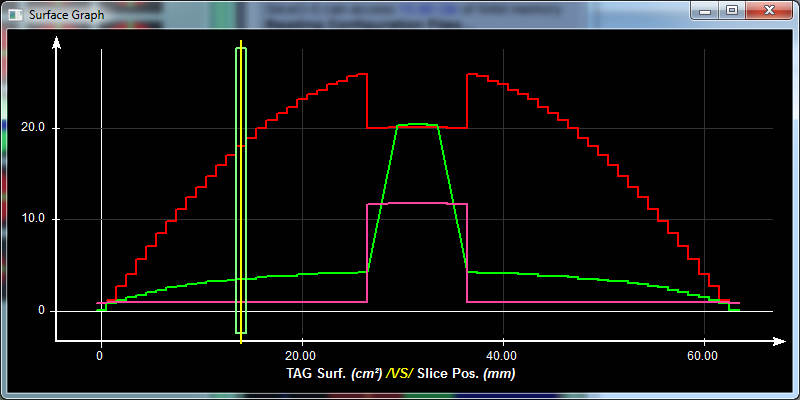Click the 20.00 tick label on X-axis
Image resolution: width=800 pixels, height=400 pixels.
coord(301,354)
